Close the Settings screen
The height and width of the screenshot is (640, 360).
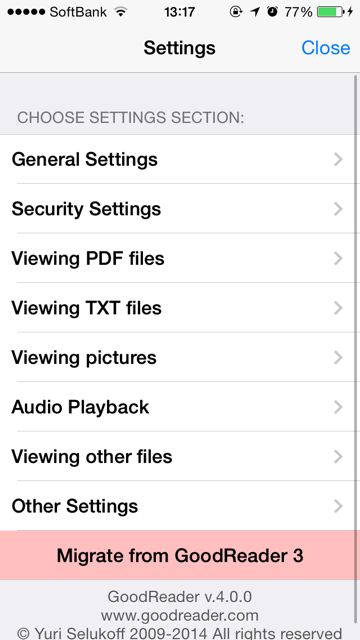(x=326, y=48)
